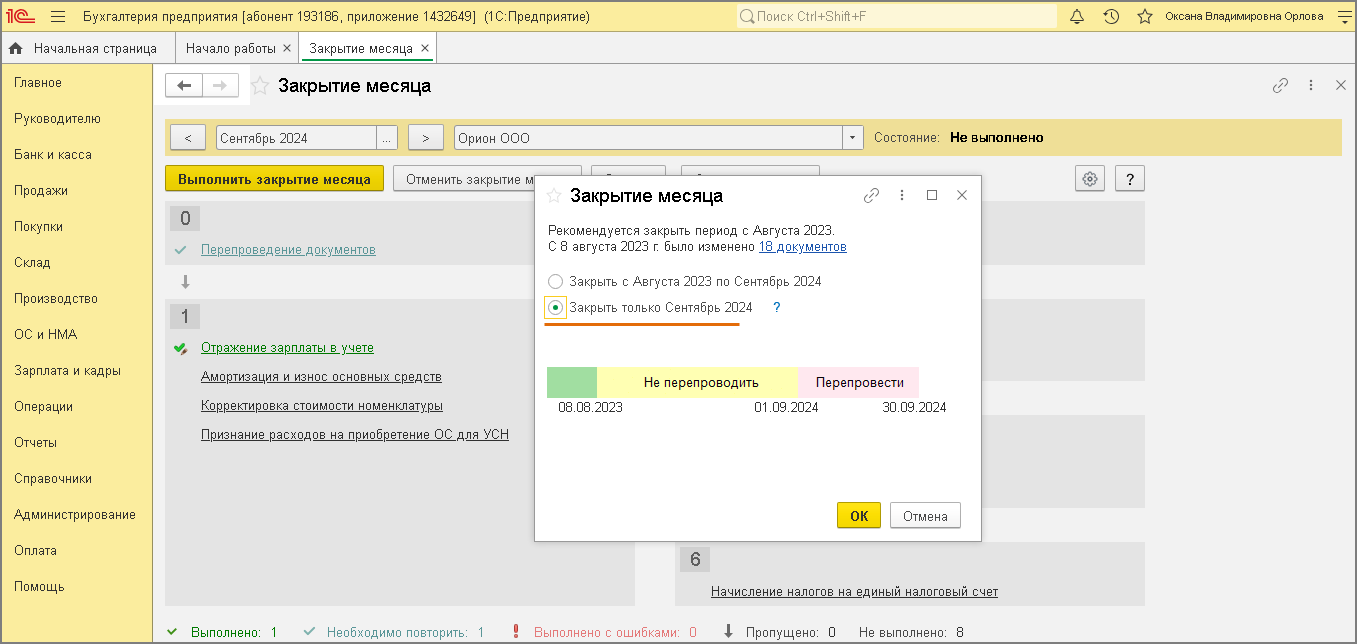1357x644 pixels.
Task: Open notifications bell
Action: tap(1077, 16)
